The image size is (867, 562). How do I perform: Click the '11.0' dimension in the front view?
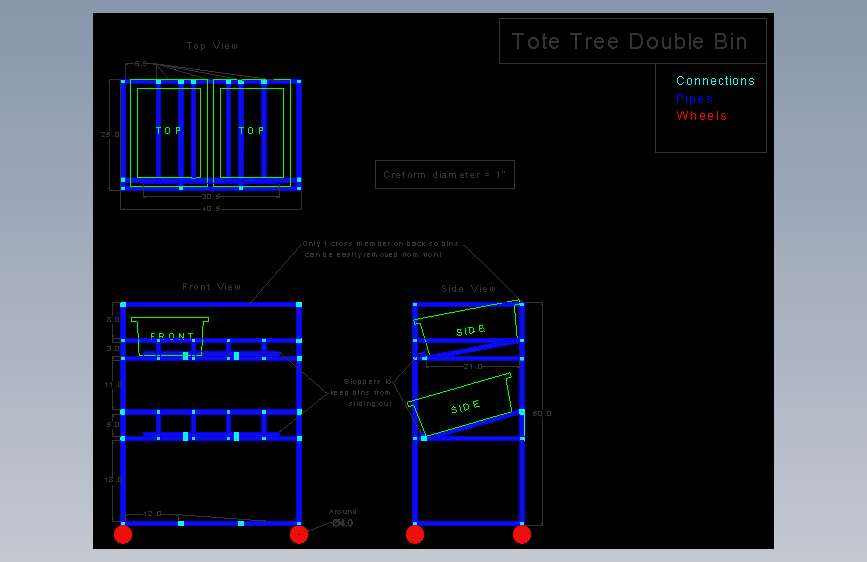point(113,384)
